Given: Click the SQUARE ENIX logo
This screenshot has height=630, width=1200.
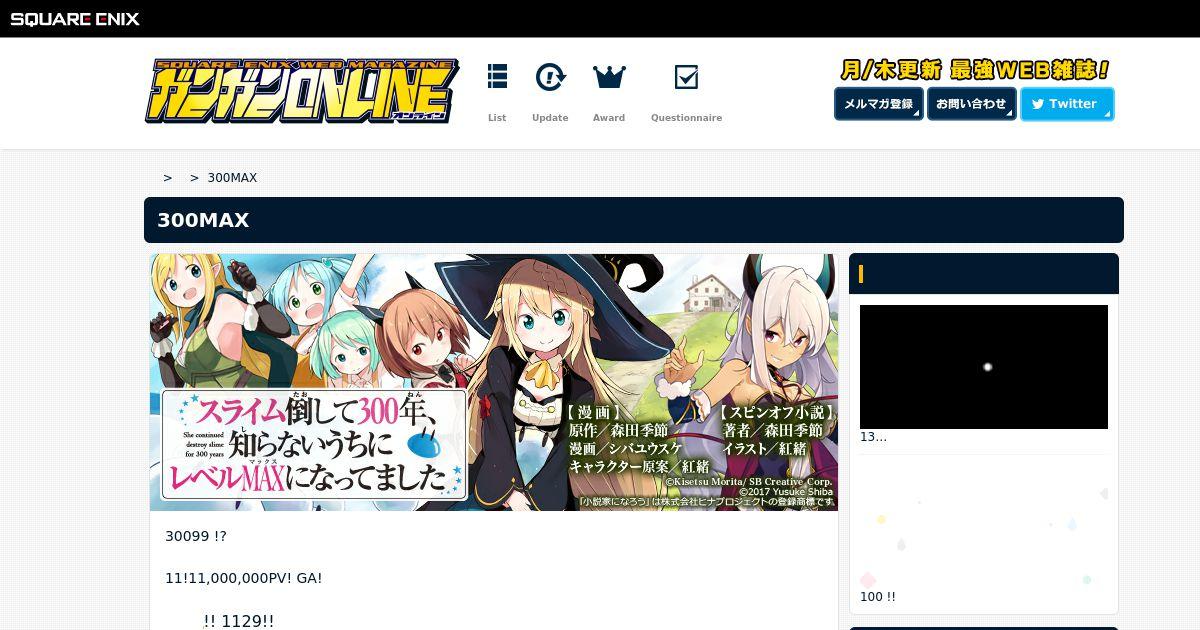Looking at the screenshot, I should (x=76, y=19).
